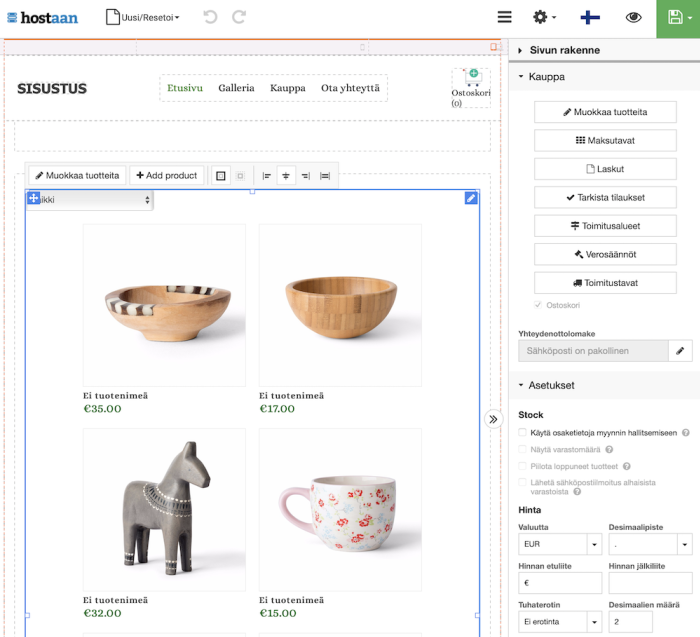
Task: Open Verosäännöt tax rules
Action: click(605, 254)
